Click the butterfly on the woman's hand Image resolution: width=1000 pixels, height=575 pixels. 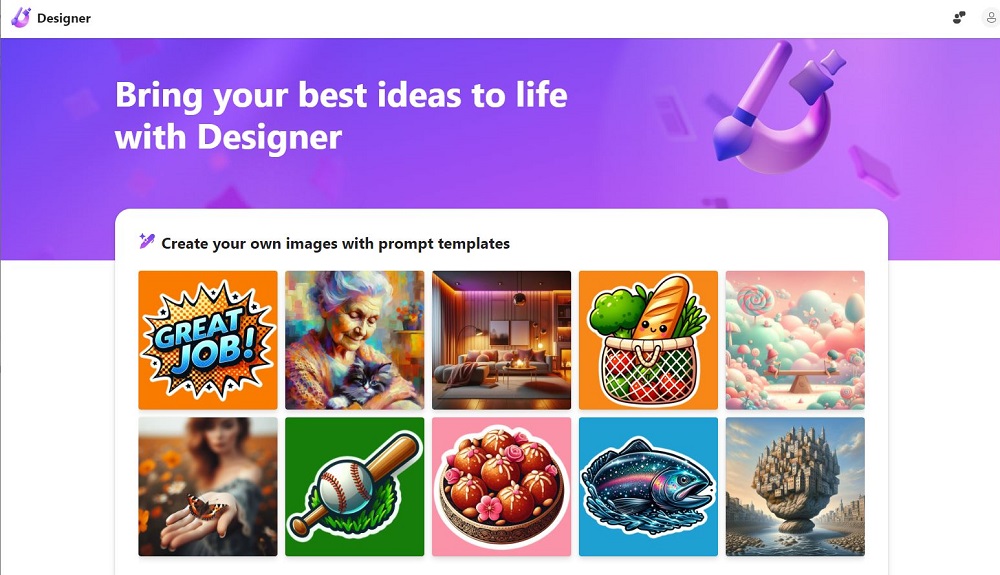[x=206, y=508]
